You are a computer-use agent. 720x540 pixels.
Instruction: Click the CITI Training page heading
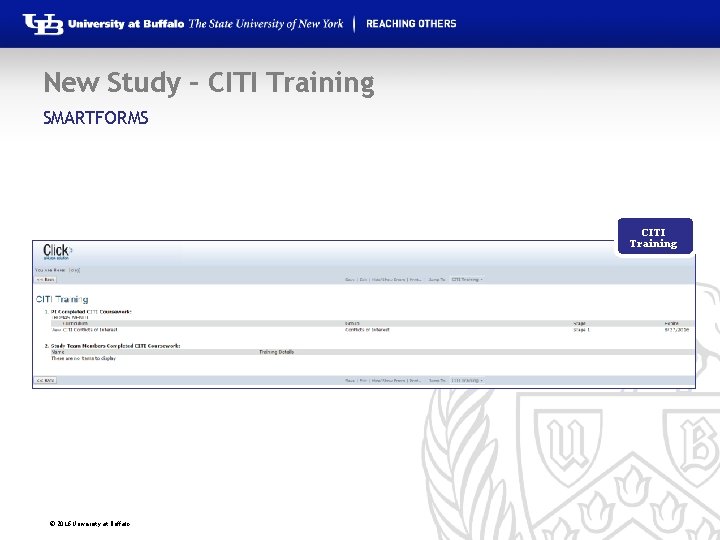62,299
